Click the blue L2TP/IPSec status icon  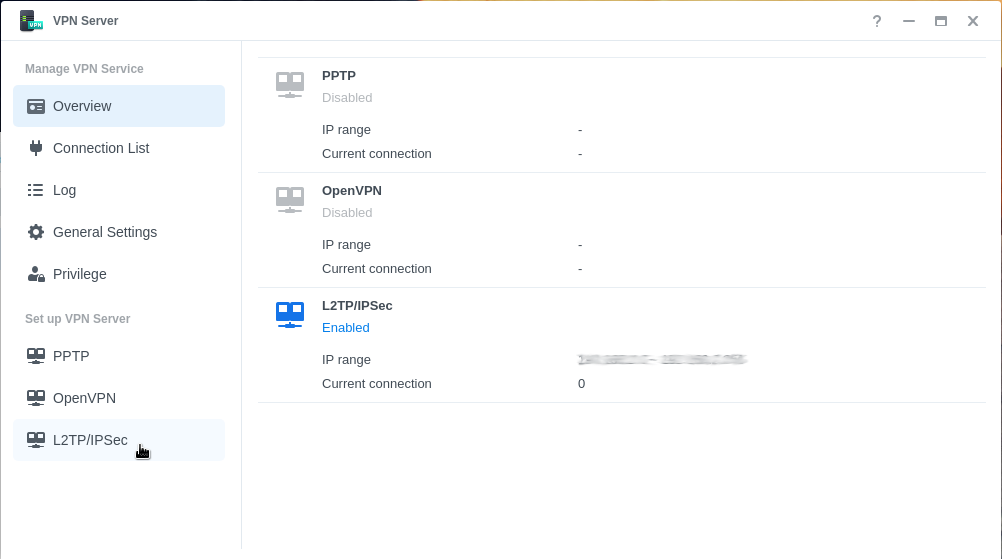click(289, 315)
